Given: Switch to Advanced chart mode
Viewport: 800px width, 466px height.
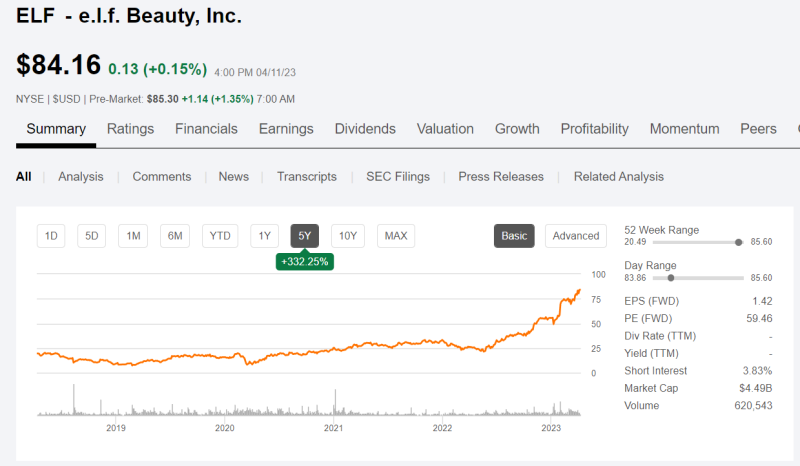Looking at the screenshot, I should pos(576,236).
